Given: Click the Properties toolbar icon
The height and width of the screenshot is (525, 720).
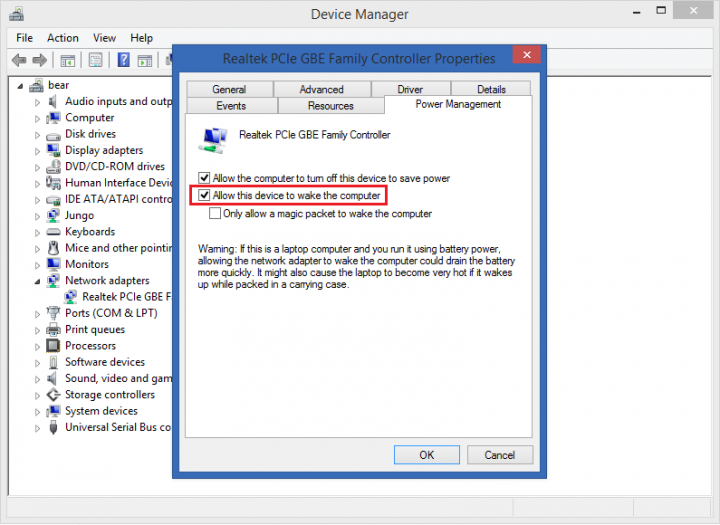Looking at the screenshot, I should tap(96, 60).
